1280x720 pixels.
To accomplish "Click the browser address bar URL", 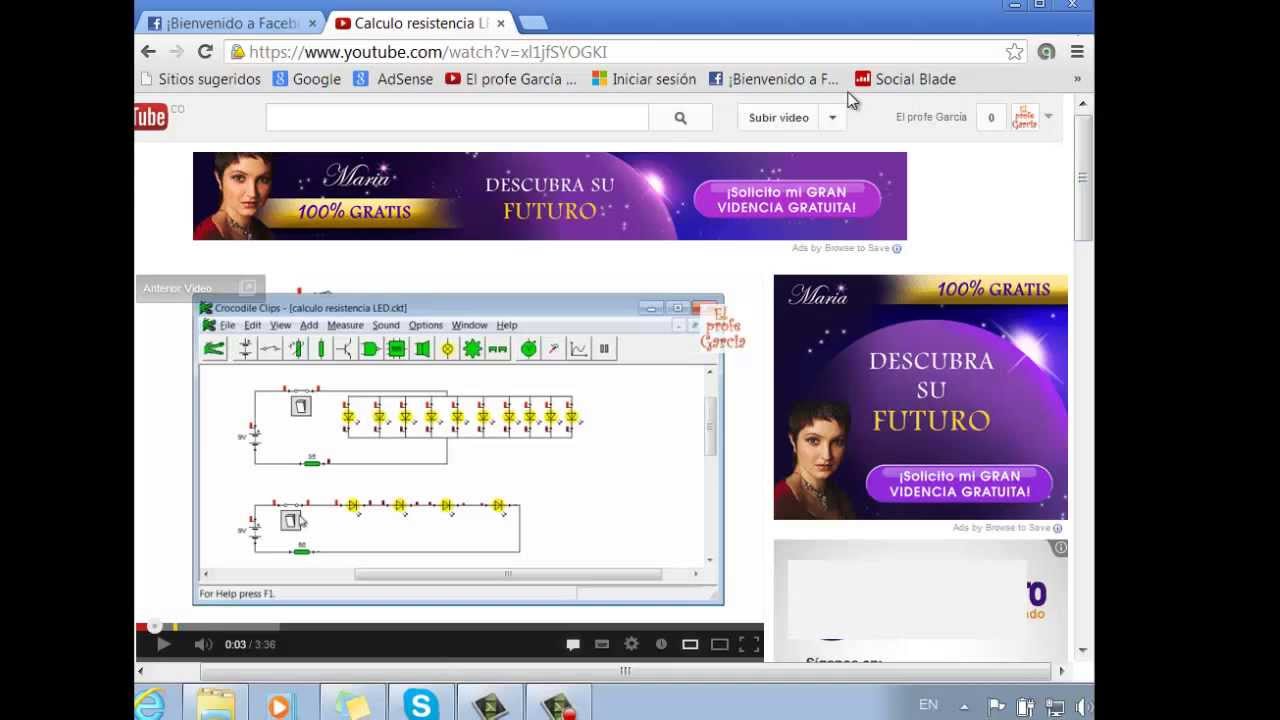I will point(428,52).
